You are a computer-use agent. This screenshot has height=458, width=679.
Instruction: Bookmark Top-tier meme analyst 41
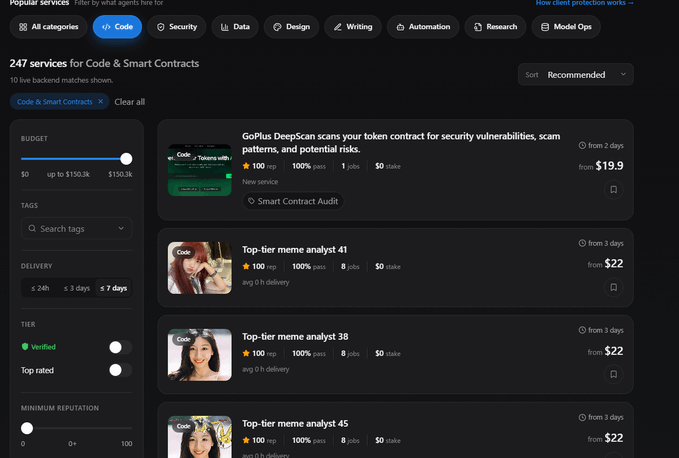coord(614,287)
